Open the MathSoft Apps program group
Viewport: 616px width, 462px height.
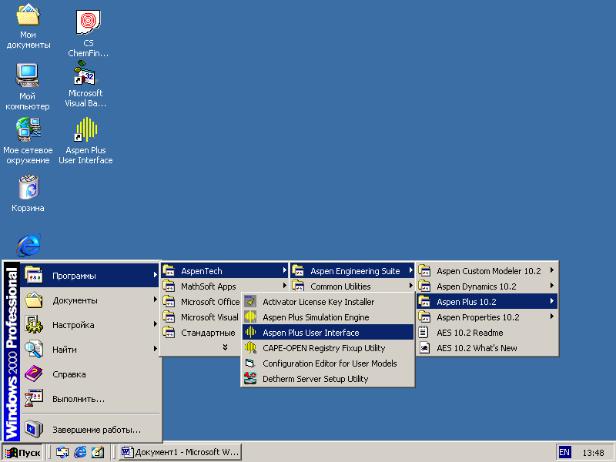click(x=224, y=286)
